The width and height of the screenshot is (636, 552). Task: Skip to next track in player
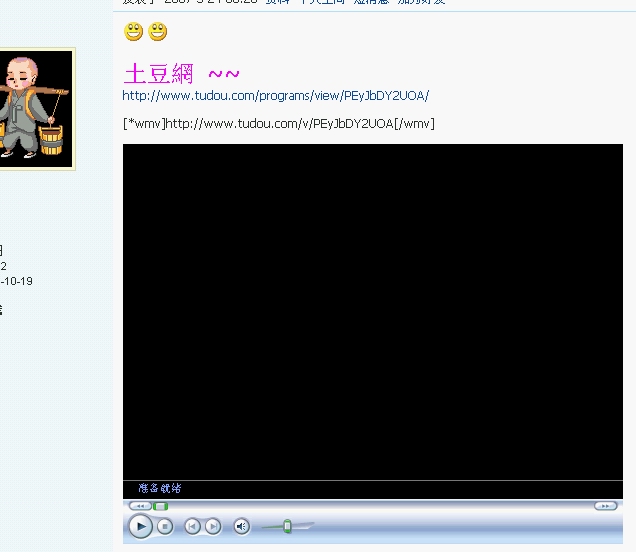point(213,526)
